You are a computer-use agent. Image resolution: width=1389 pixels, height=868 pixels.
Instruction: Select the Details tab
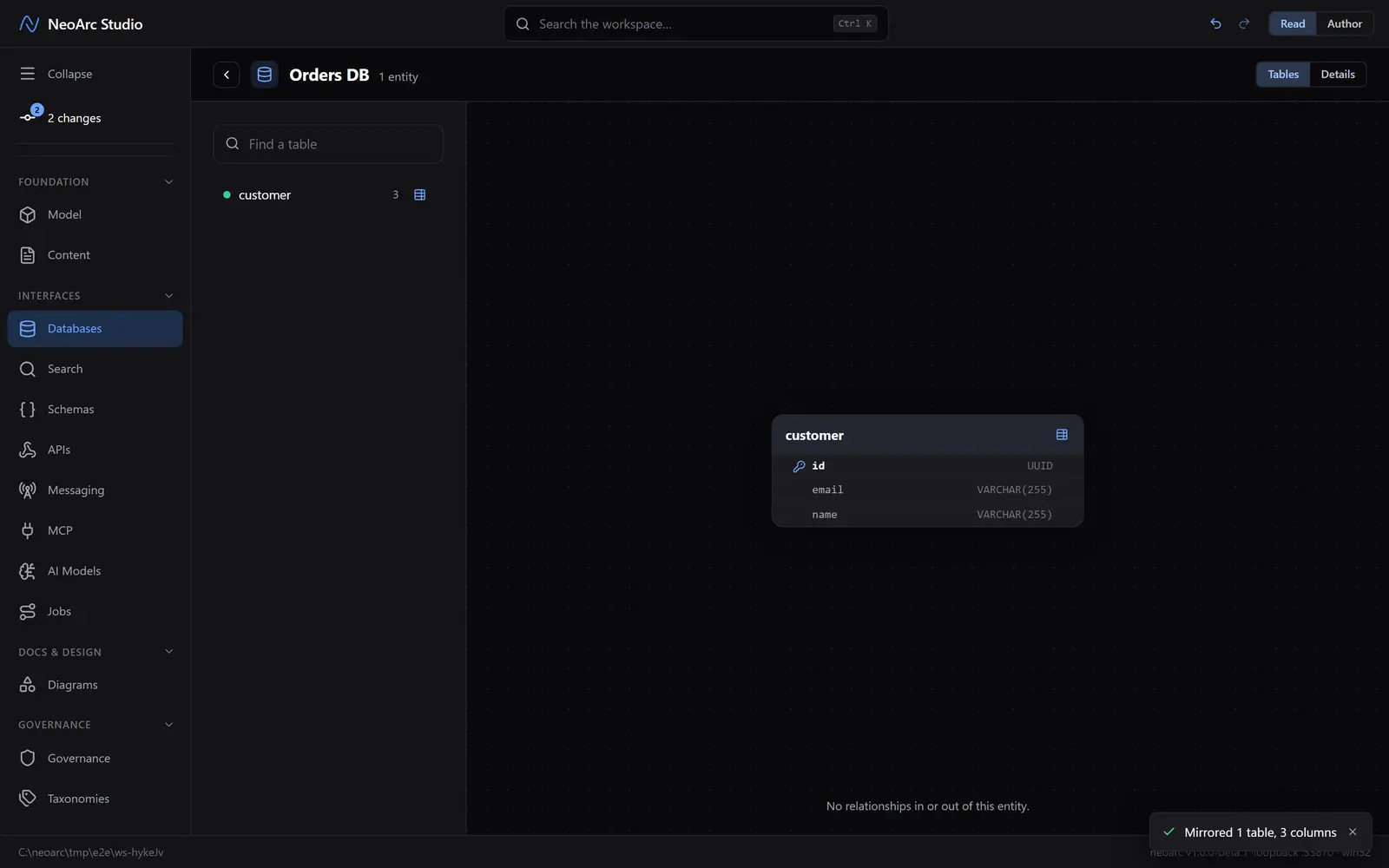click(1338, 75)
